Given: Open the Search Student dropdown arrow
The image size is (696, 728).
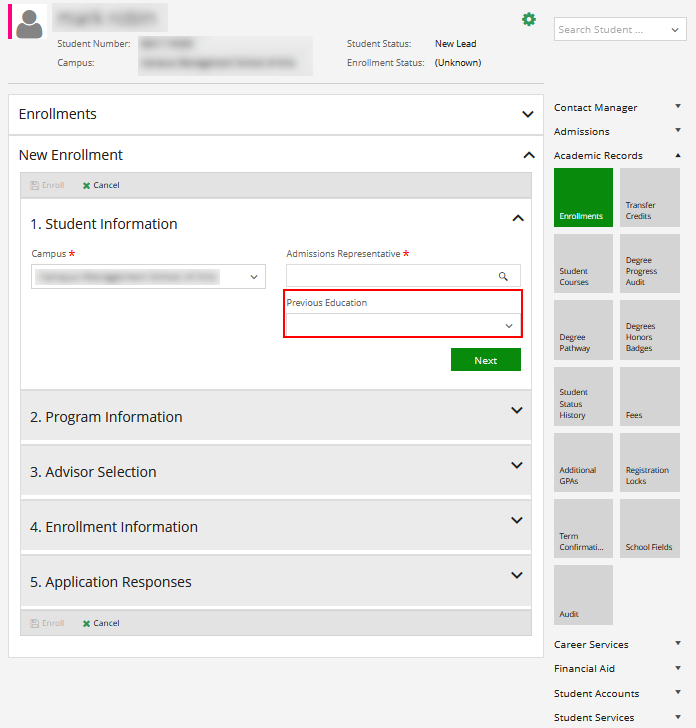Looking at the screenshot, I should point(675,30).
